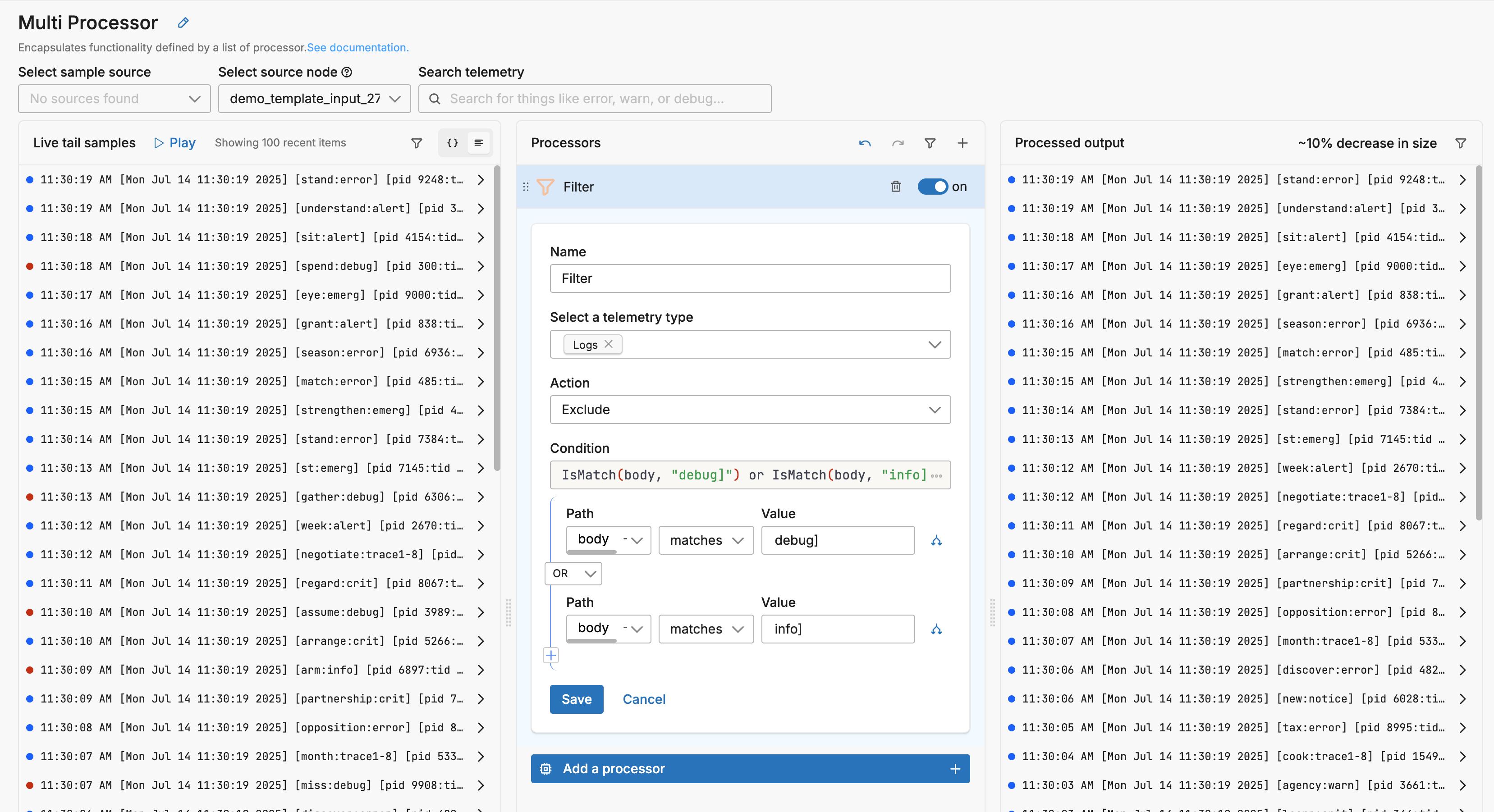
Task: Expand processed output [new:notice] row
Action: pos(1462,699)
